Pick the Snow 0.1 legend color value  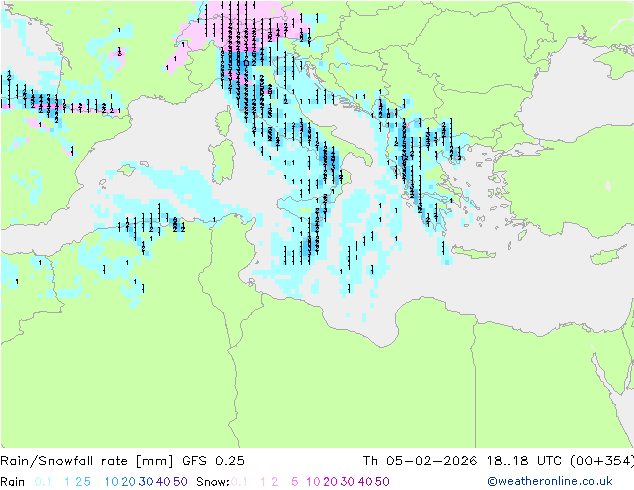click(239, 482)
